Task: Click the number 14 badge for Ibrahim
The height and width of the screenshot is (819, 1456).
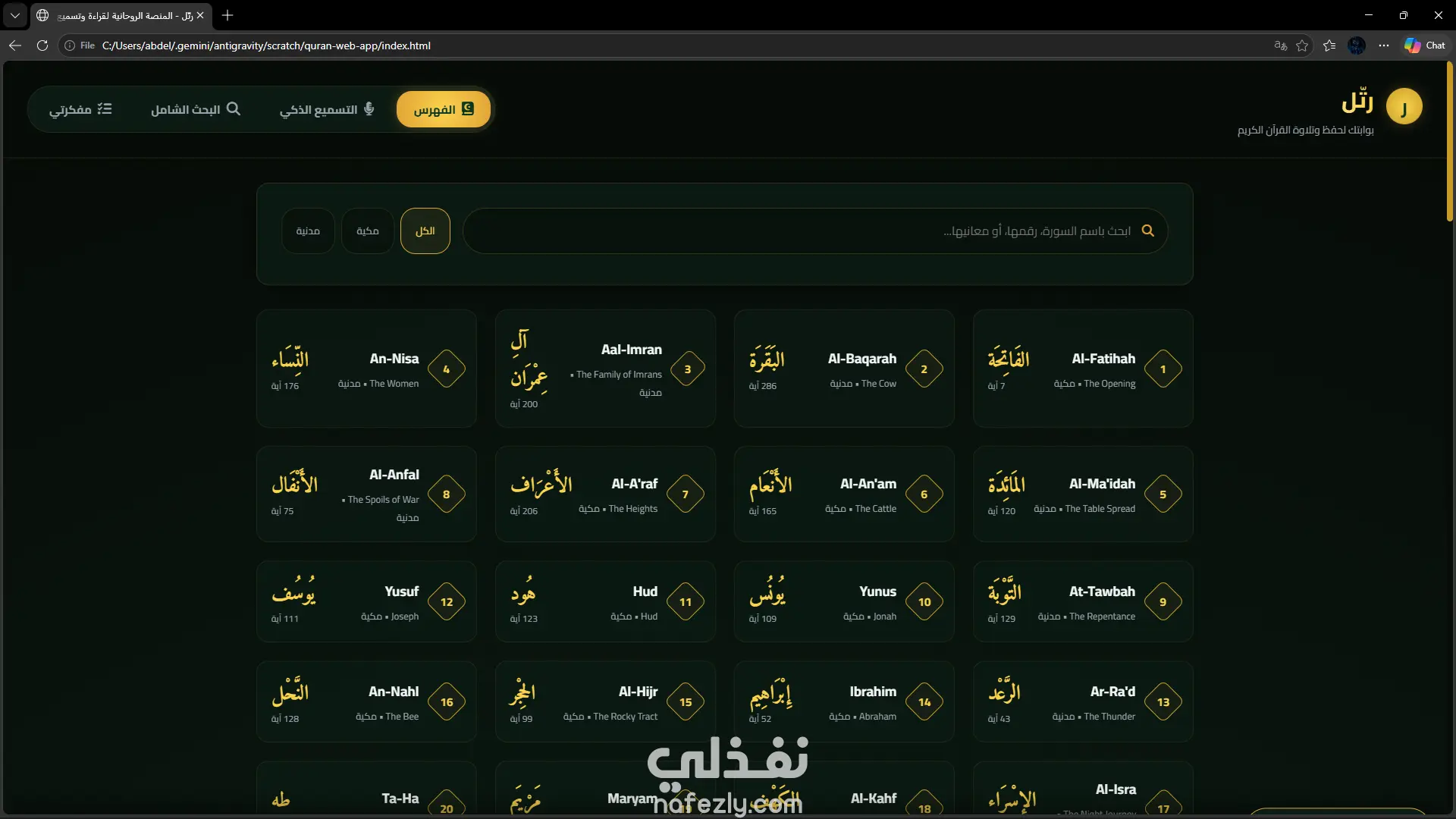Action: [x=924, y=702]
